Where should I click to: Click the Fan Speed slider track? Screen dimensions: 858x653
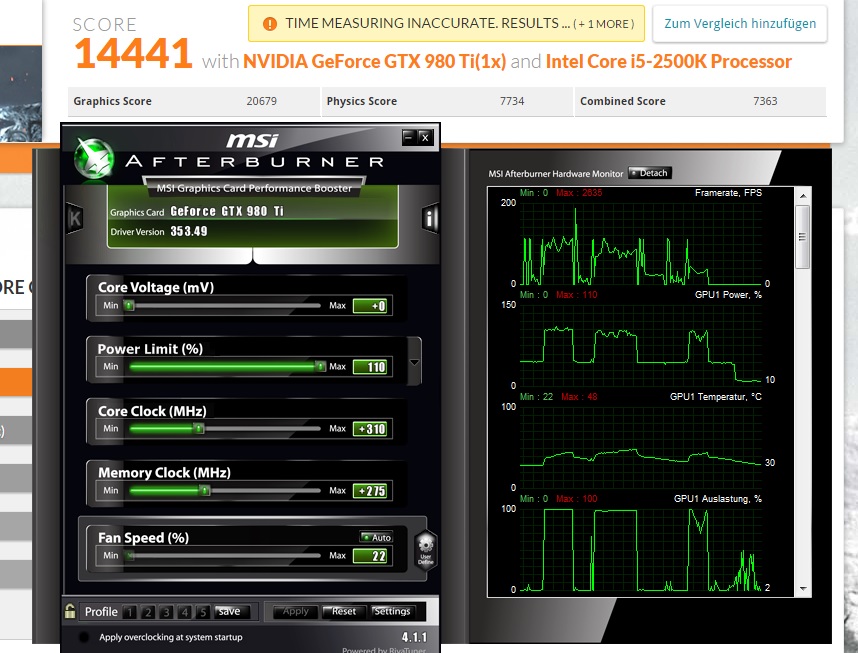click(224, 556)
